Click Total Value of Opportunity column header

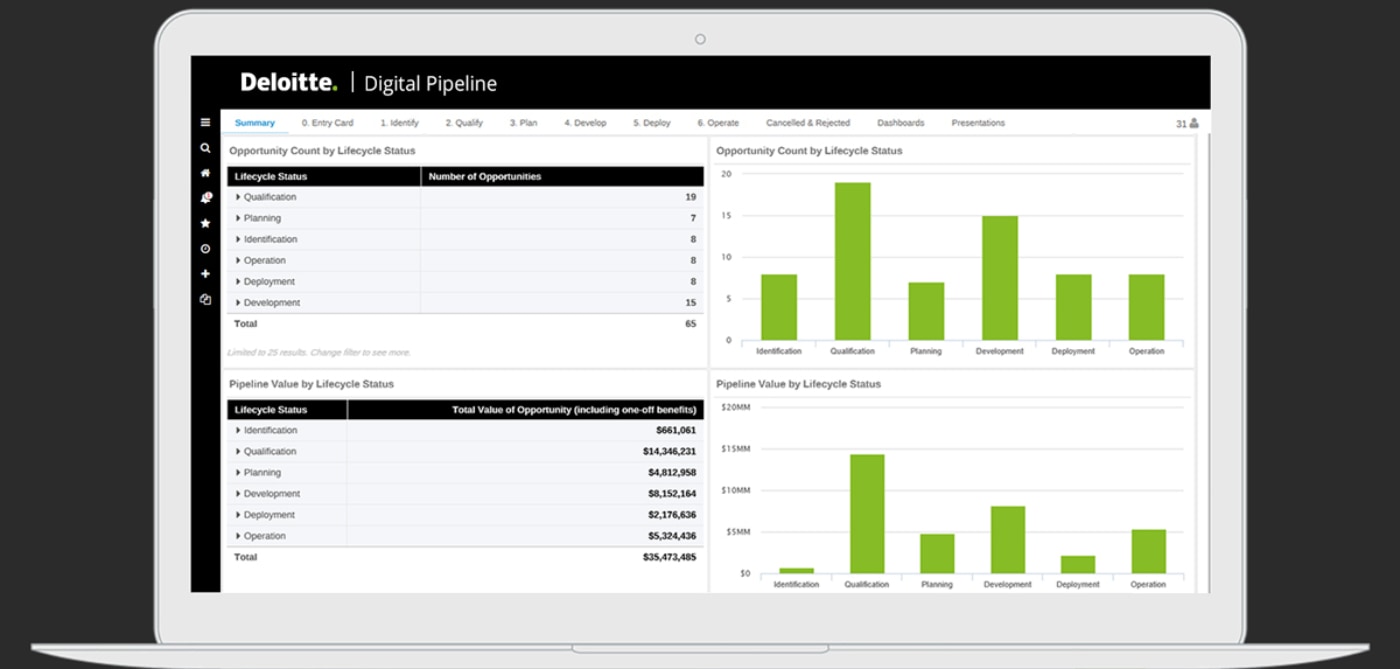coord(526,409)
